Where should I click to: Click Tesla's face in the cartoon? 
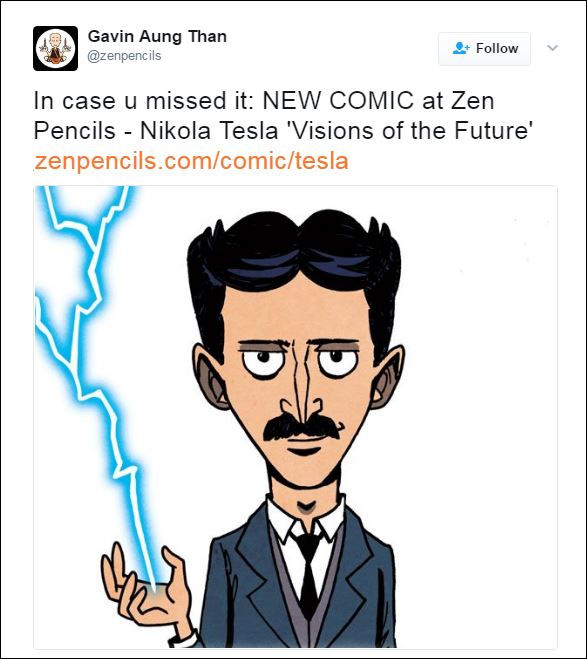pyautogui.click(x=296, y=378)
